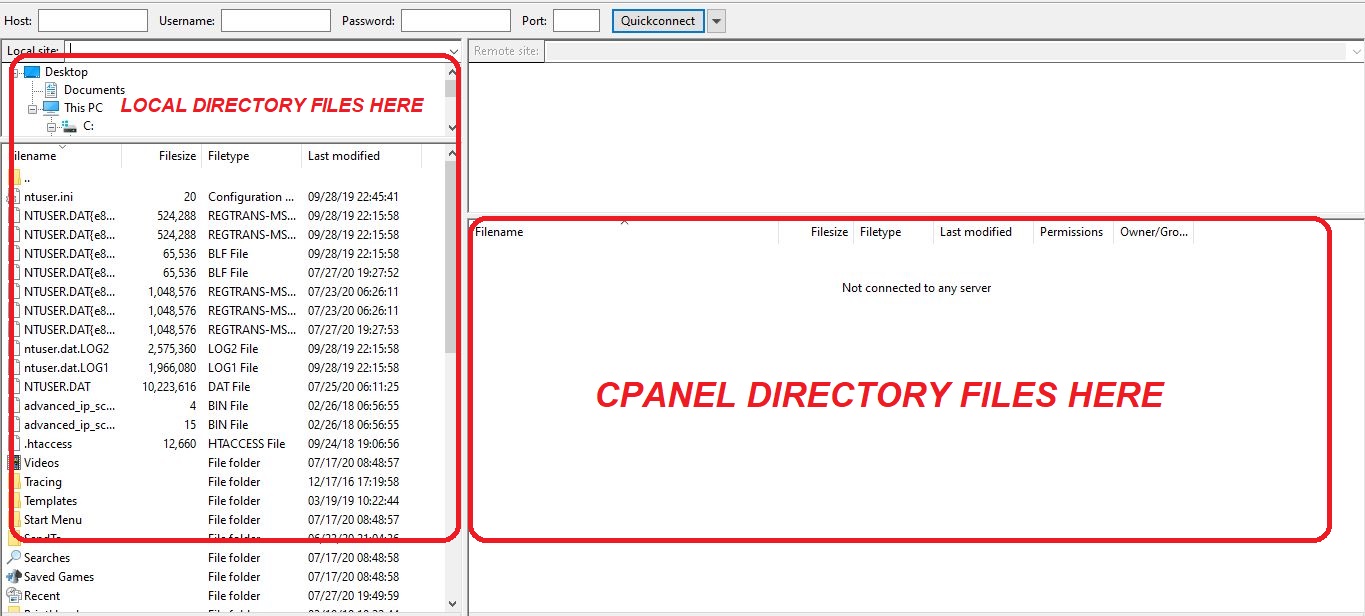
Task: Select the Tracing folder name
Action: 43,482
